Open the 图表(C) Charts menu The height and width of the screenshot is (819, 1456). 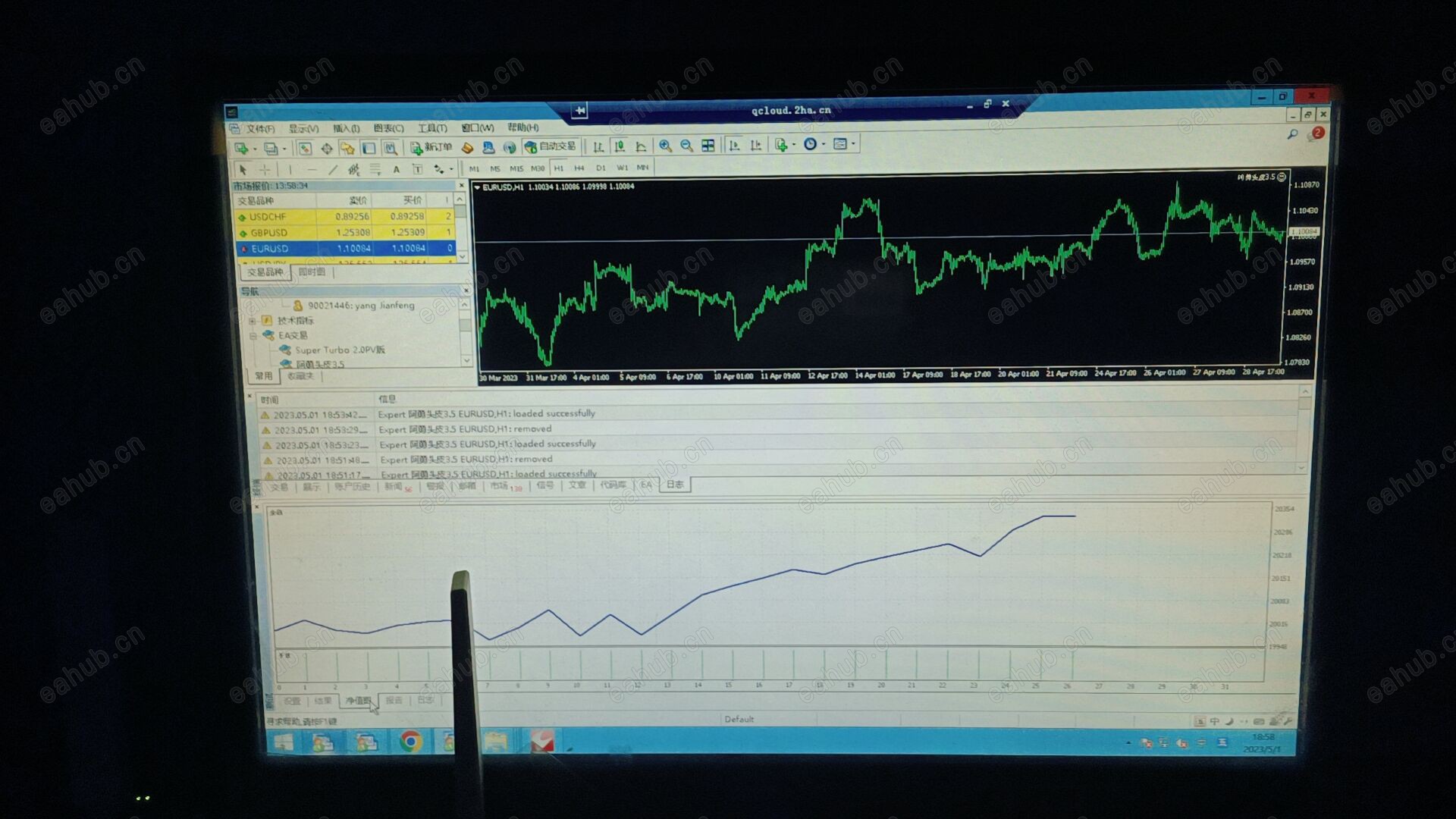388,128
